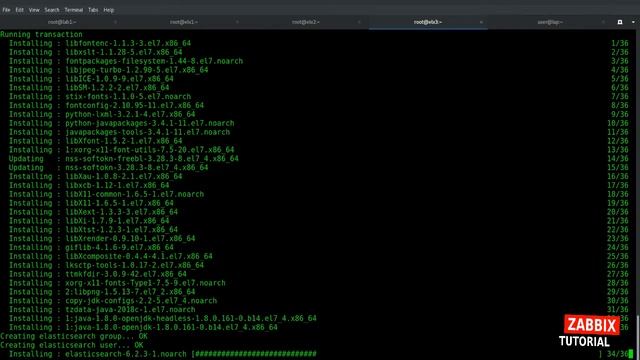Open the View menu
Viewport: 640px width, 360px height.
click(34, 10)
